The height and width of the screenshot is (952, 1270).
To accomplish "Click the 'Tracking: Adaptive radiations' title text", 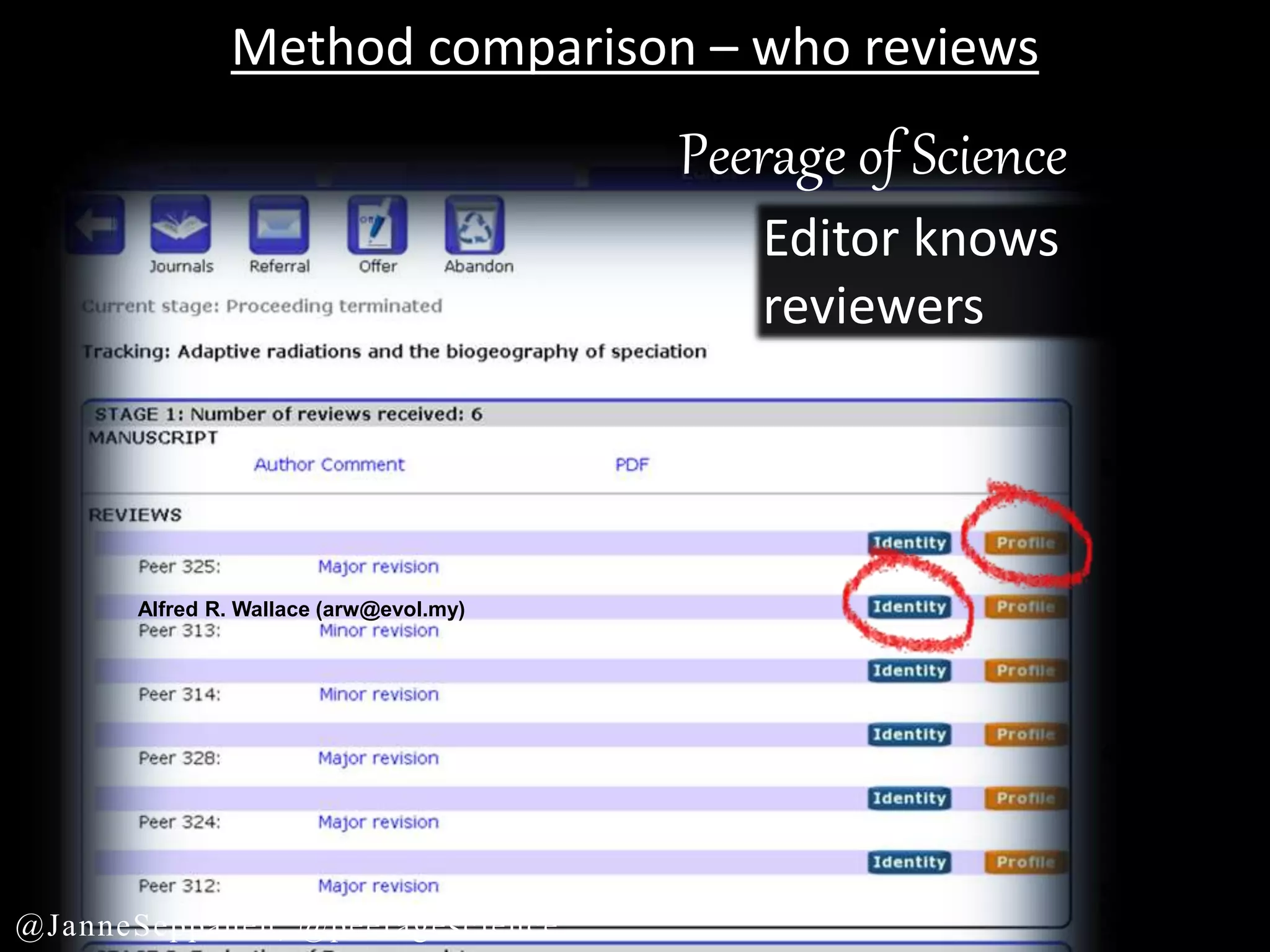I will pos(394,351).
